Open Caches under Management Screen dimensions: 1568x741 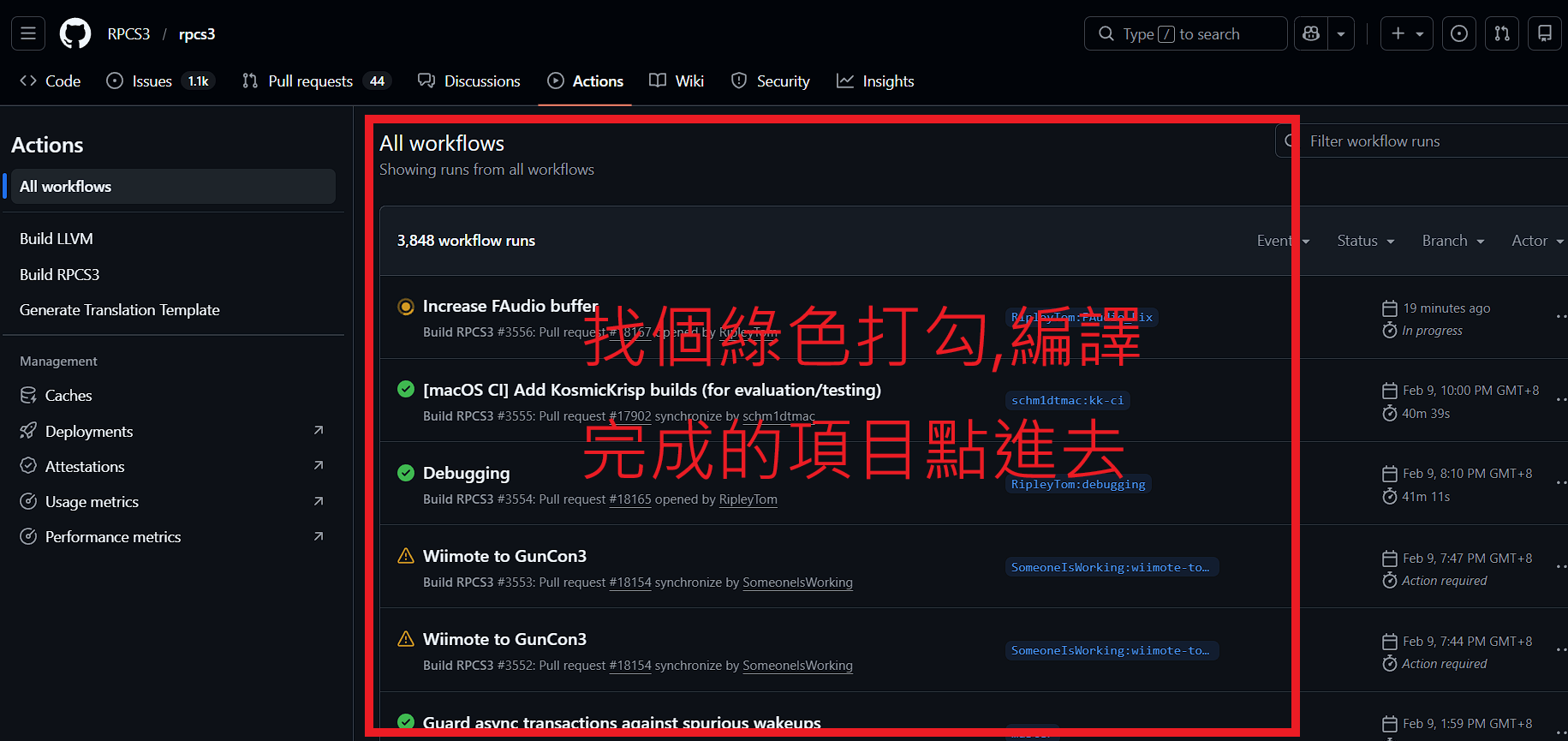click(68, 395)
